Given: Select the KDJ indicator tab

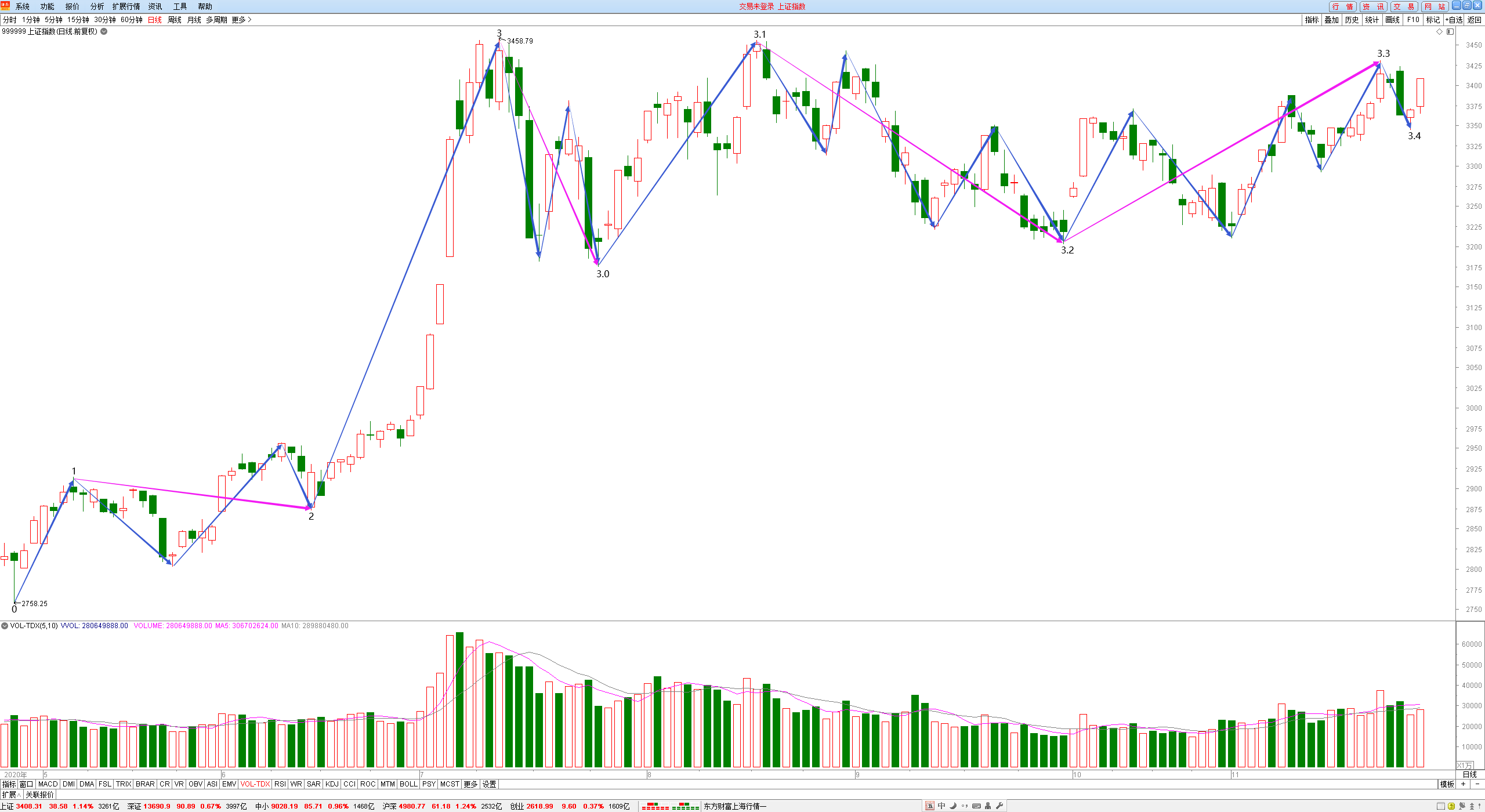Looking at the screenshot, I should (x=332, y=784).
